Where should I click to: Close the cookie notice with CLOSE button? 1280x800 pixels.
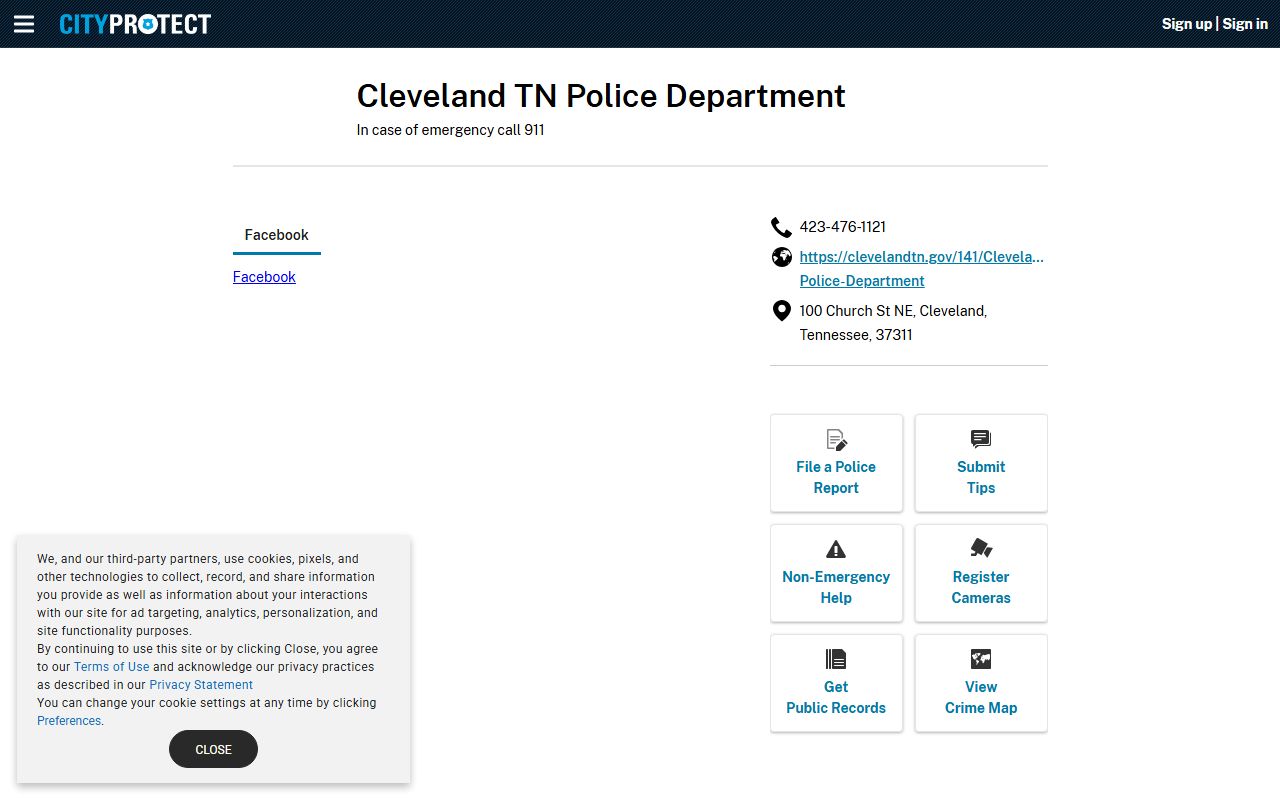(x=213, y=749)
